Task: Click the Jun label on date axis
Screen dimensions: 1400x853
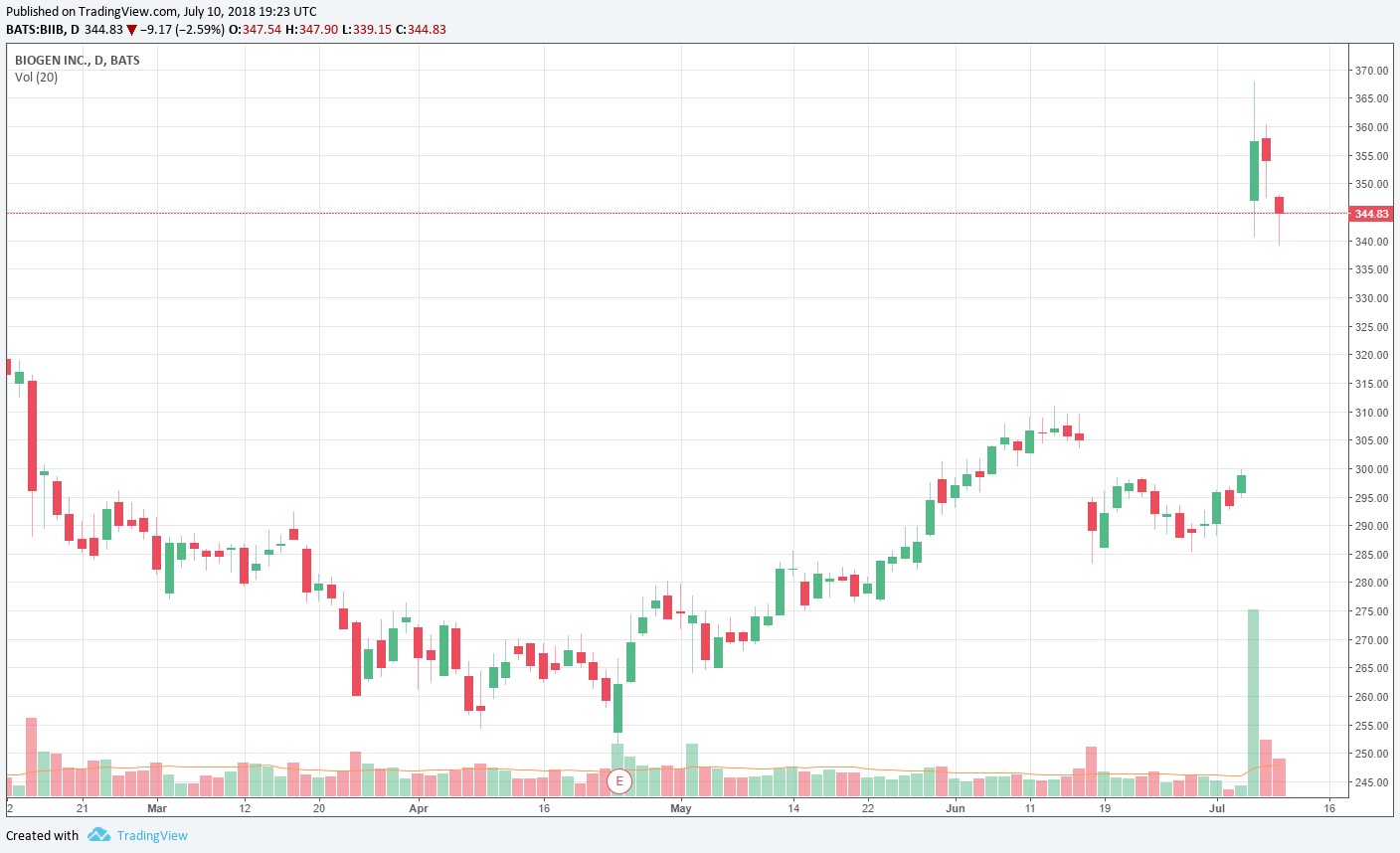Action: coord(956,808)
